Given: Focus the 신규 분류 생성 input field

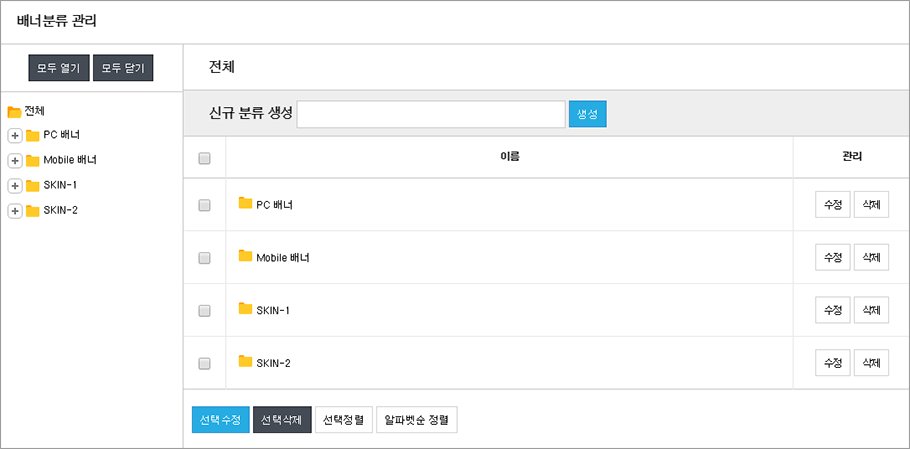Looking at the screenshot, I should 431,114.
